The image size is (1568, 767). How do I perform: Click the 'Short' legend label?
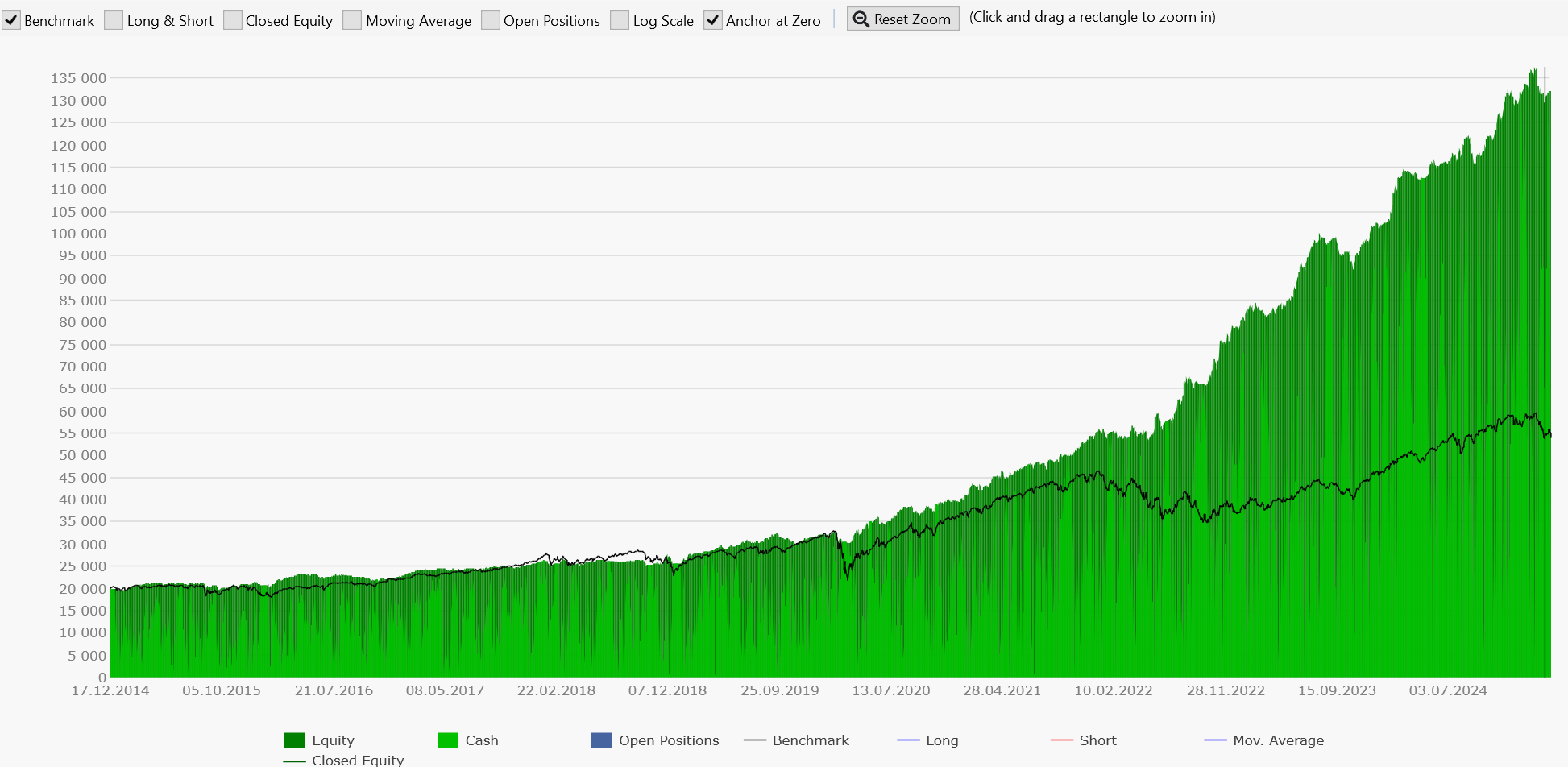(x=1097, y=740)
